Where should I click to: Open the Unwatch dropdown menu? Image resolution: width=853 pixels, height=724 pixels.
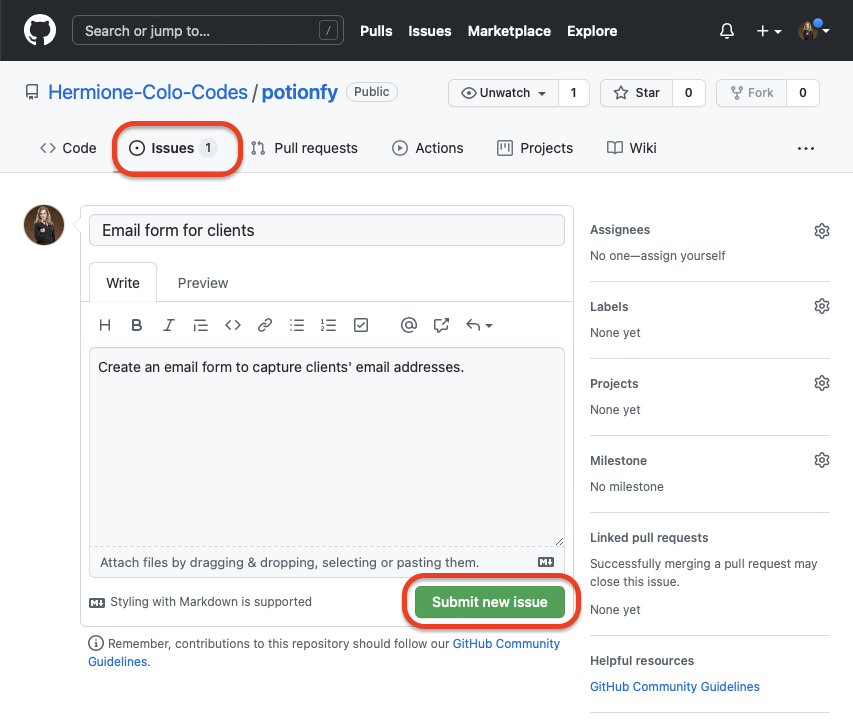[504, 93]
